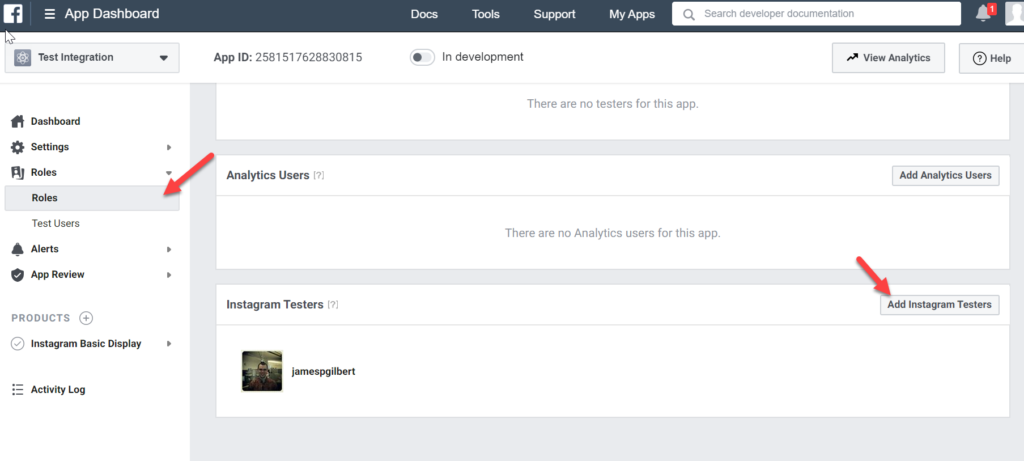Expand the Settings submenu arrow
The image size is (1024, 461).
pyautogui.click(x=168, y=147)
